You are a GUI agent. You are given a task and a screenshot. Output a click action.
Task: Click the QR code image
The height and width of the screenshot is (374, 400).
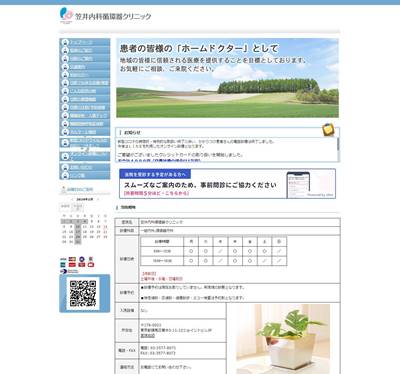click(83, 293)
